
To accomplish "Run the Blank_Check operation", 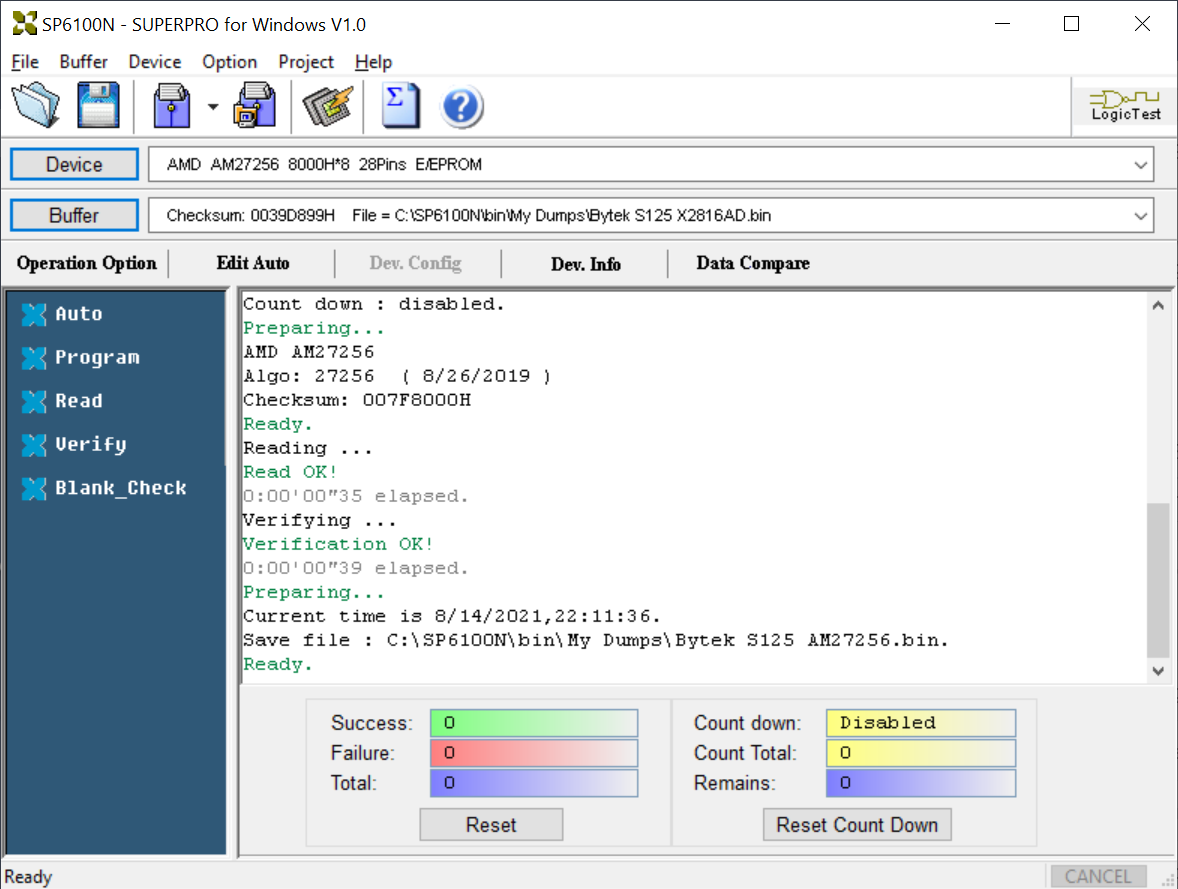I will (x=120, y=488).
